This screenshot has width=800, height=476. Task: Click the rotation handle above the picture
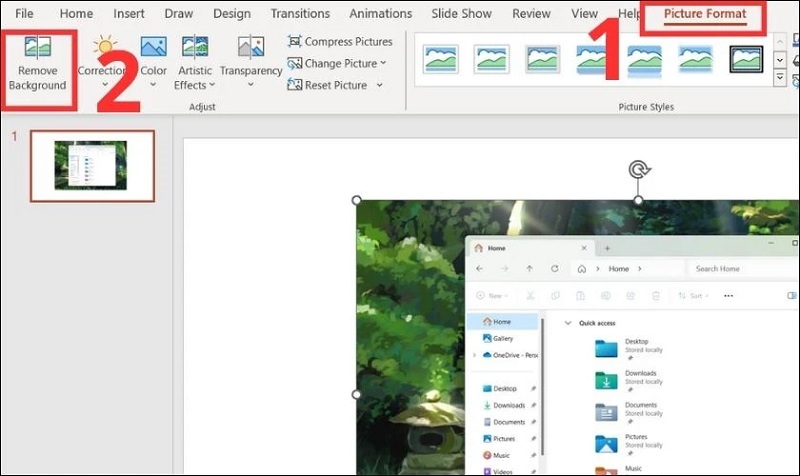click(x=639, y=169)
